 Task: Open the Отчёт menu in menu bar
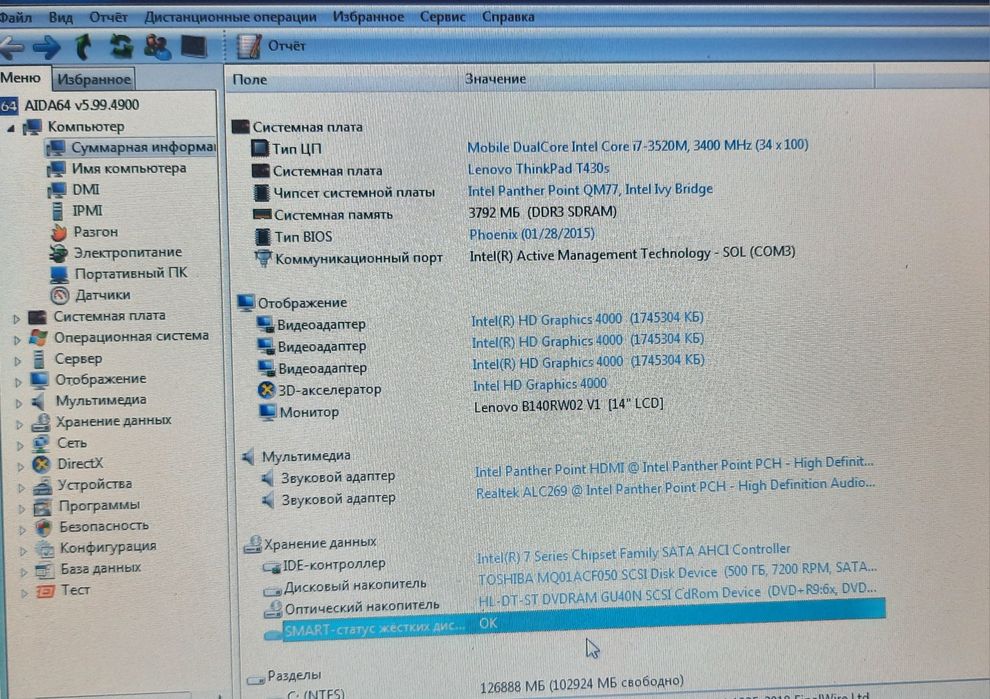point(108,17)
